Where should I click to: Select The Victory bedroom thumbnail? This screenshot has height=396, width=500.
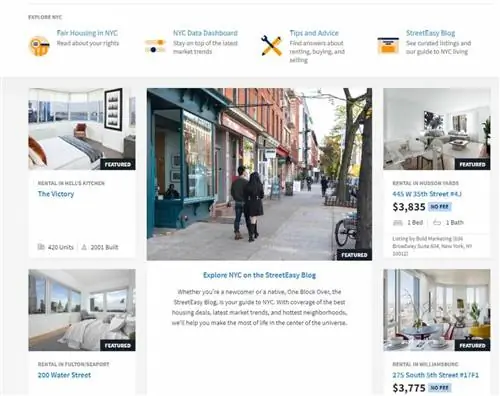coord(82,129)
